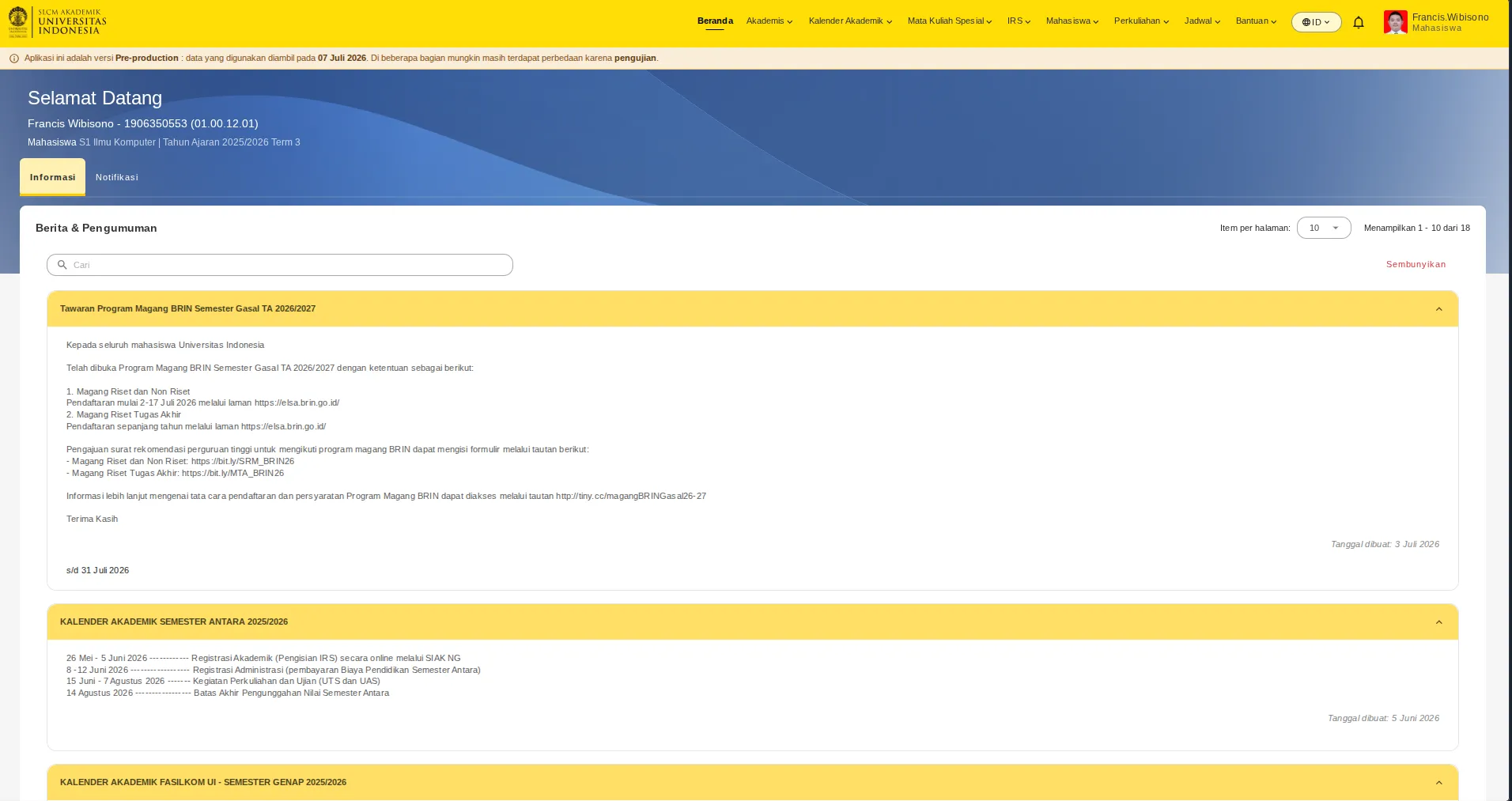Click 'Tanggal dibuat: 3 Juli 2026' text

click(1385, 544)
